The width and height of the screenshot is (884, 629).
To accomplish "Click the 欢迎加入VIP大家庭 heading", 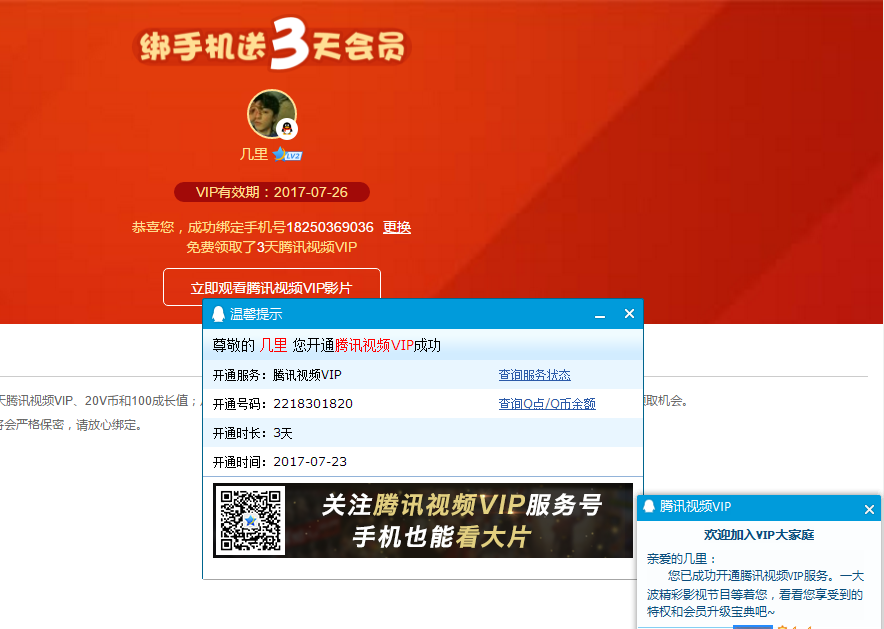I will coord(759,534).
